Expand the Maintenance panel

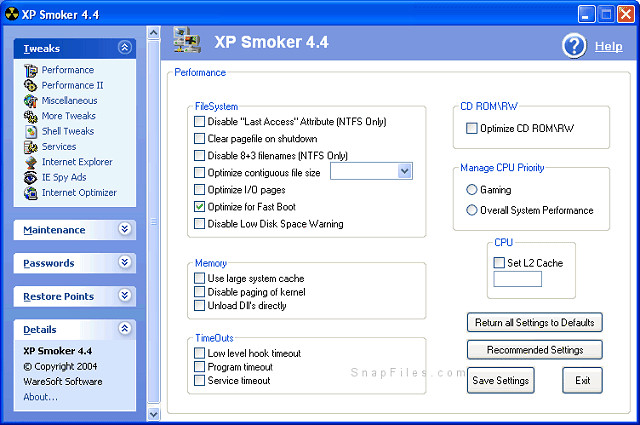coord(124,229)
